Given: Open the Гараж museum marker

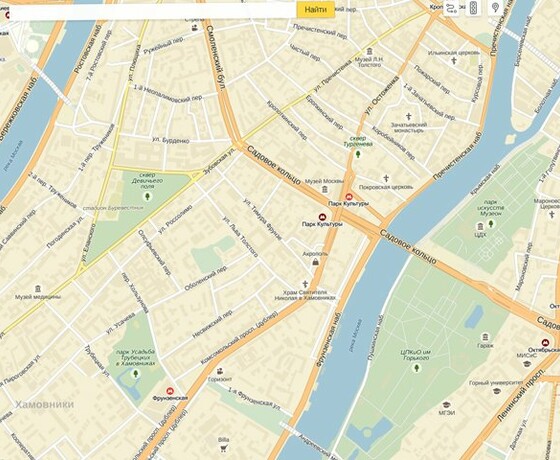Looking at the screenshot, I should 485,337.
